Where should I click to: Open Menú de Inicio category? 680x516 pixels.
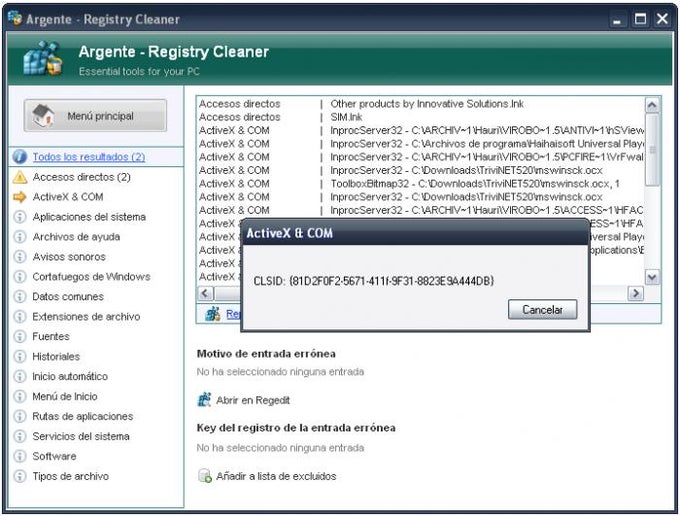[x=65, y=396]
